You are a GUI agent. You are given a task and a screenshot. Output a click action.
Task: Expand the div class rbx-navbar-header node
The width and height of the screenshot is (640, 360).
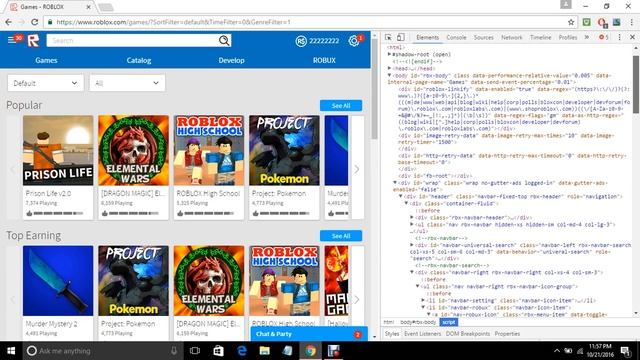(412, 217)
